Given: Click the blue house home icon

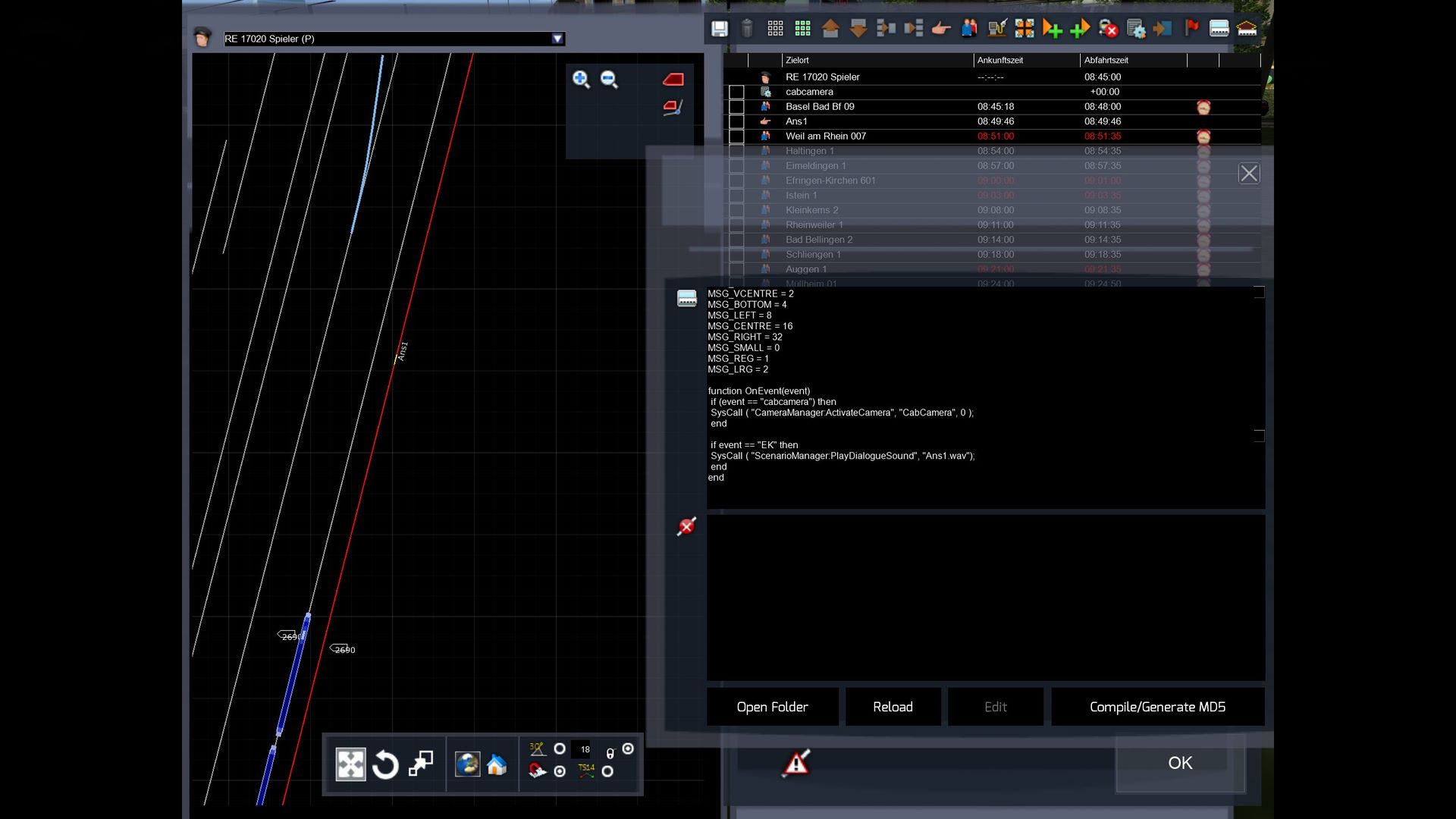Looking at the screenshot, I should click(x=497, y=764).
